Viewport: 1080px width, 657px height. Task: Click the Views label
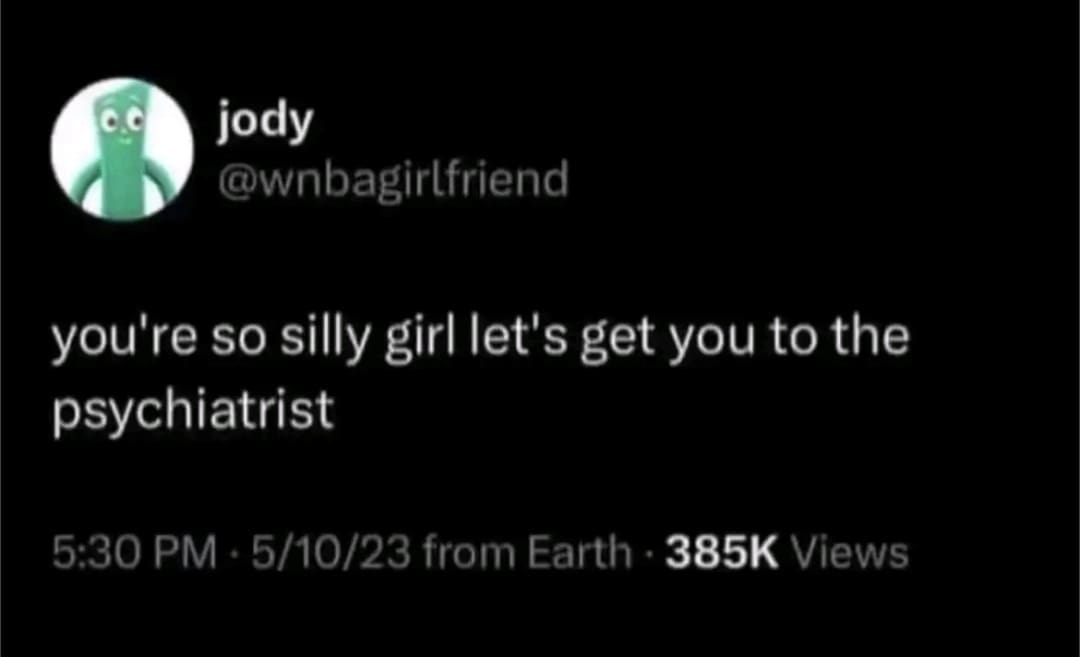(851, 553)
